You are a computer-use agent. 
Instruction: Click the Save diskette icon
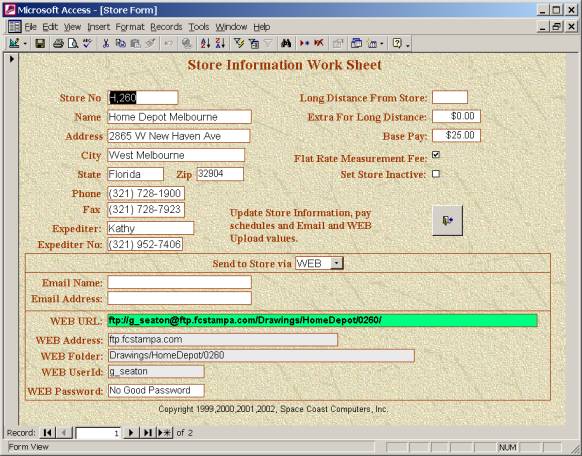40,43
